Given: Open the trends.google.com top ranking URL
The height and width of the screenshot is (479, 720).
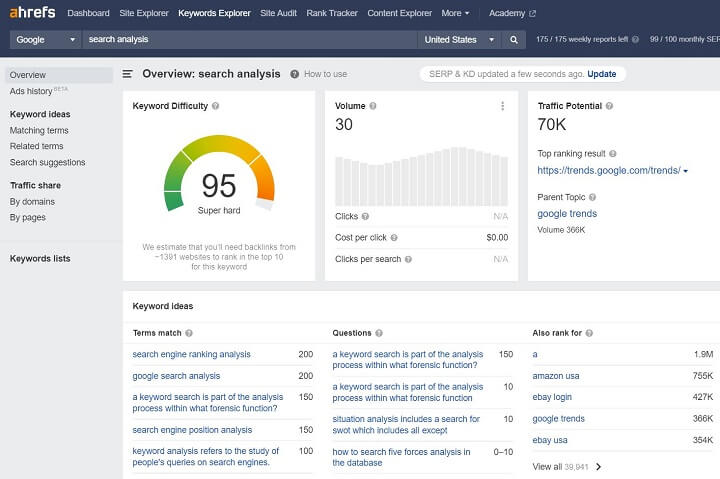Looking at the screenshot, I should (609, 170).
